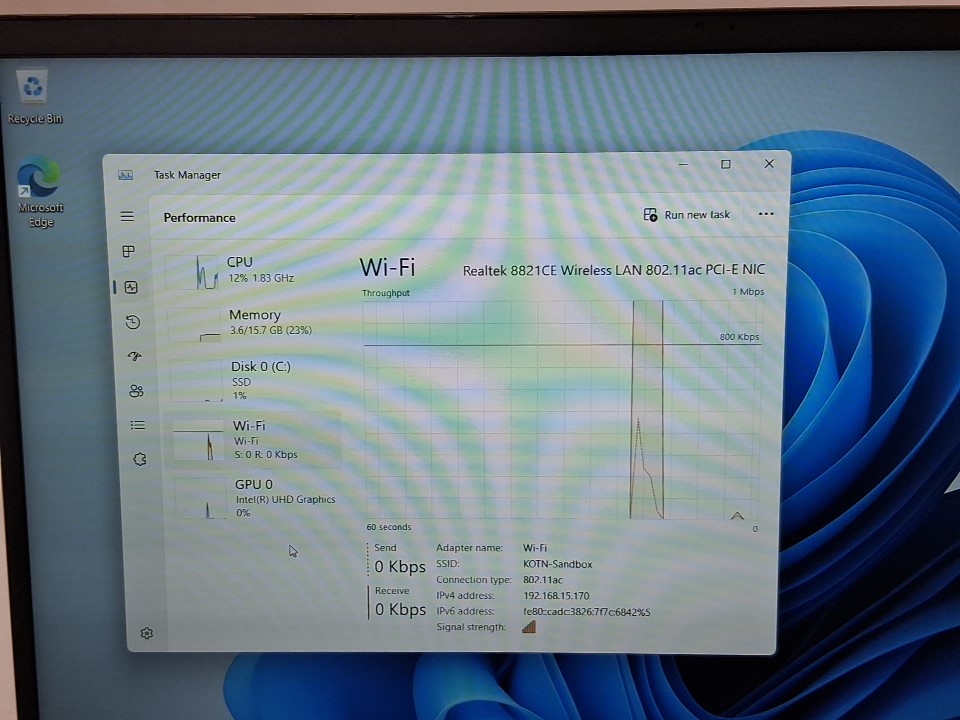Go to Startup apps page
Screen dimensions: 960x720
click(135, 356)
